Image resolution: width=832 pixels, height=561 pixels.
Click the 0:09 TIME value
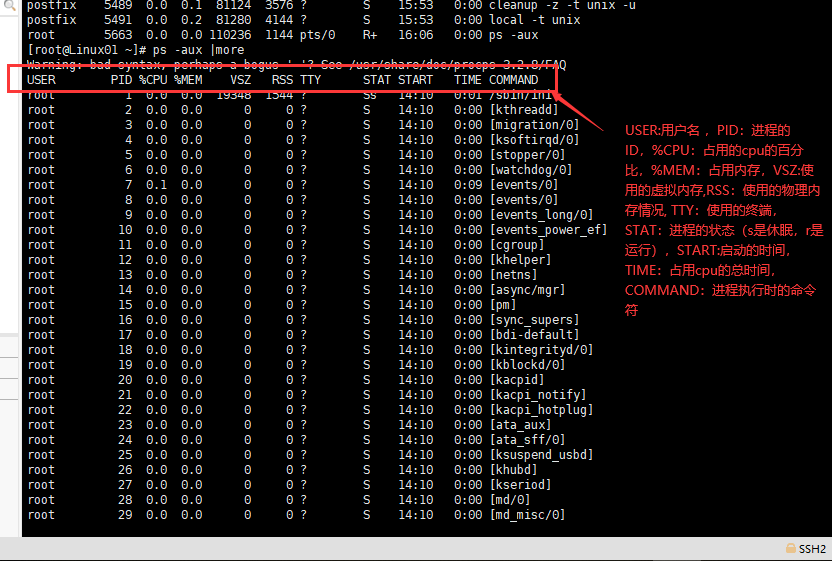[468, 185]
